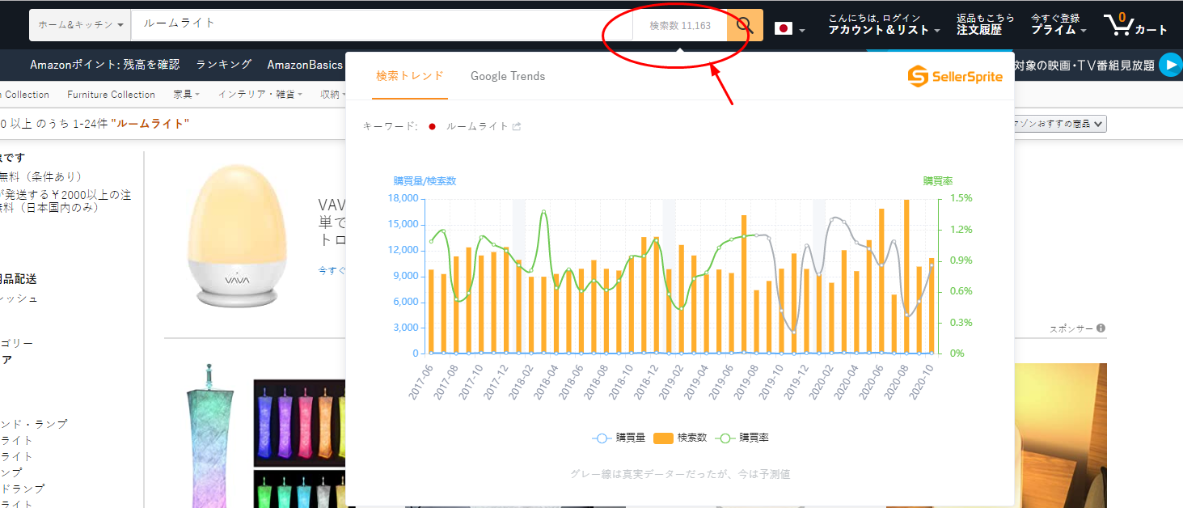Open external link icon beside ルームライト keyword

[517, 127]
